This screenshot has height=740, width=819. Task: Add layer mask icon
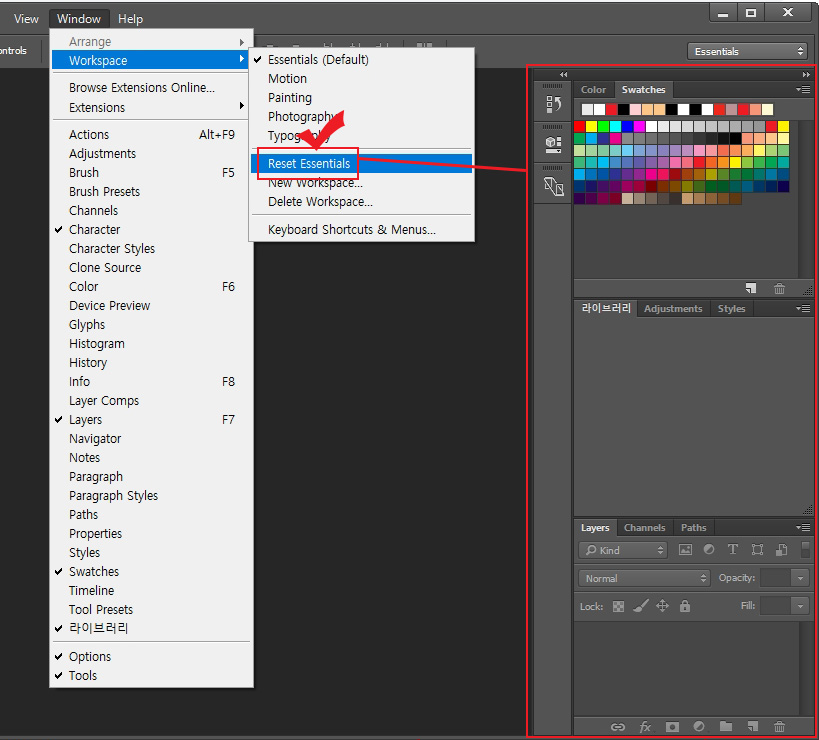pos(672,726)
